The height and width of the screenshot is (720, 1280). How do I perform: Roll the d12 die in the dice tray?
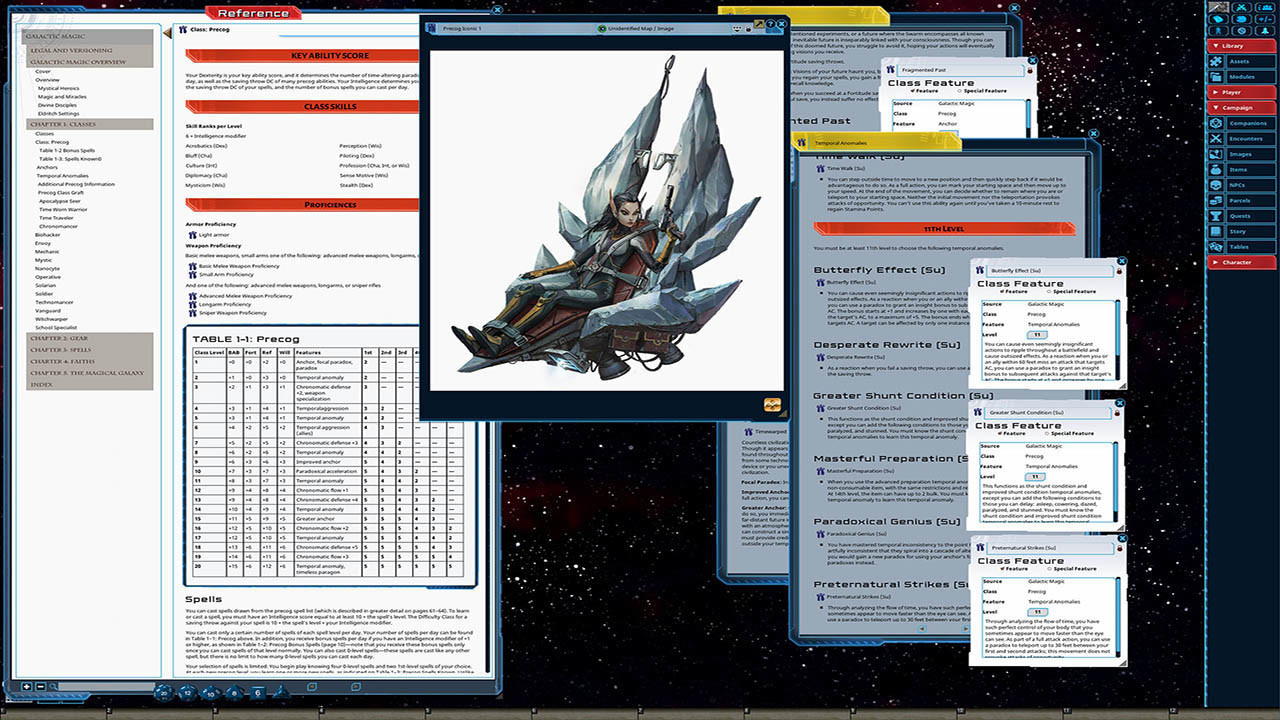point(188,693)
